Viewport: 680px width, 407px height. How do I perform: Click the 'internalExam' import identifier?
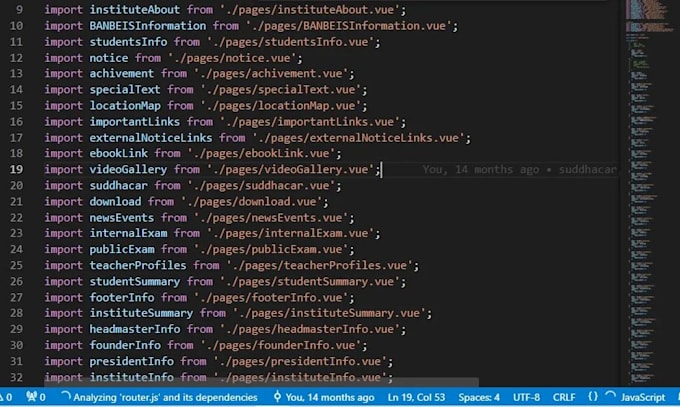tap(128, 233)
